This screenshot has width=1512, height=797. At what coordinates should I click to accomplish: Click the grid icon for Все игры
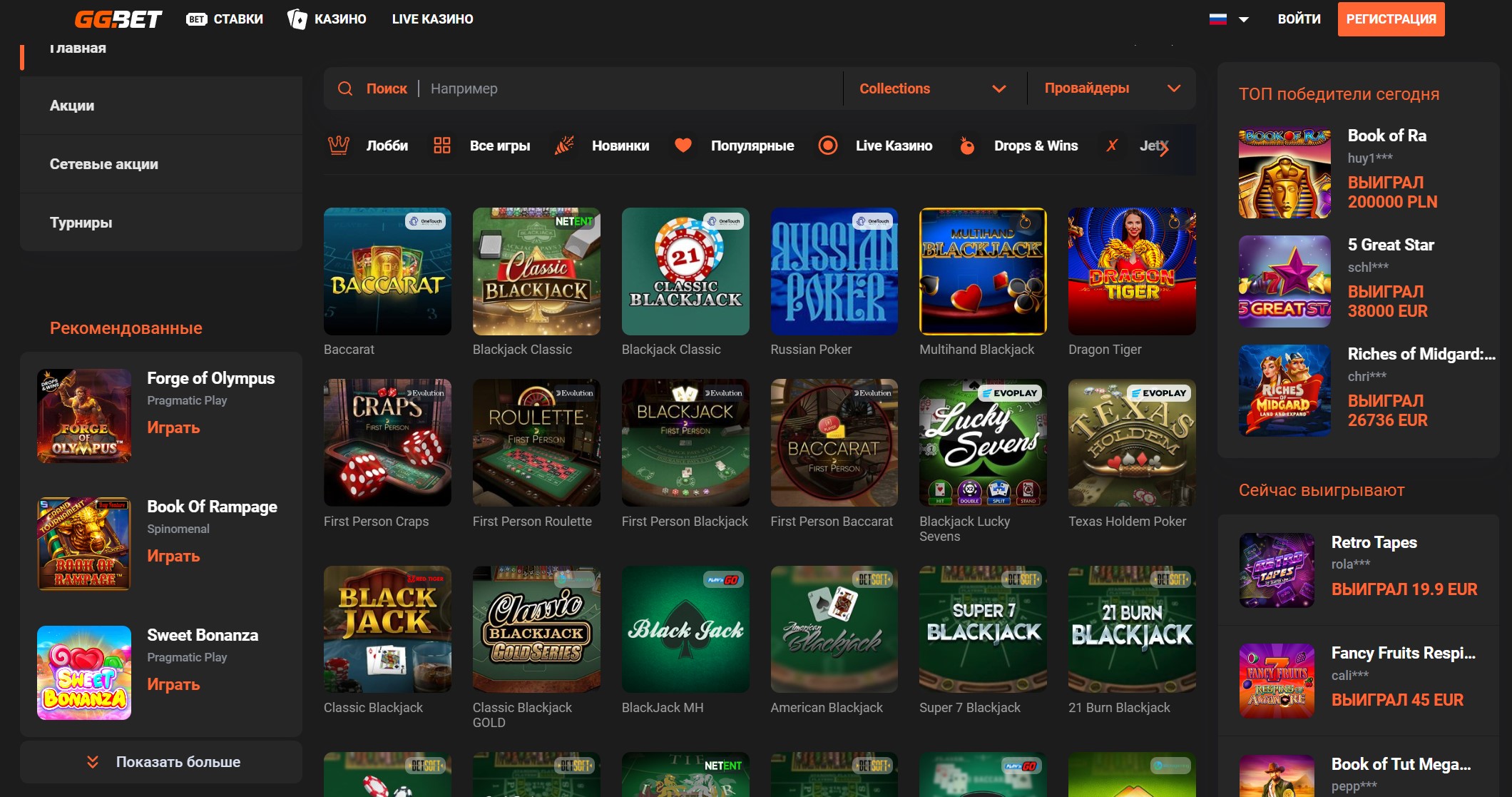442,146
